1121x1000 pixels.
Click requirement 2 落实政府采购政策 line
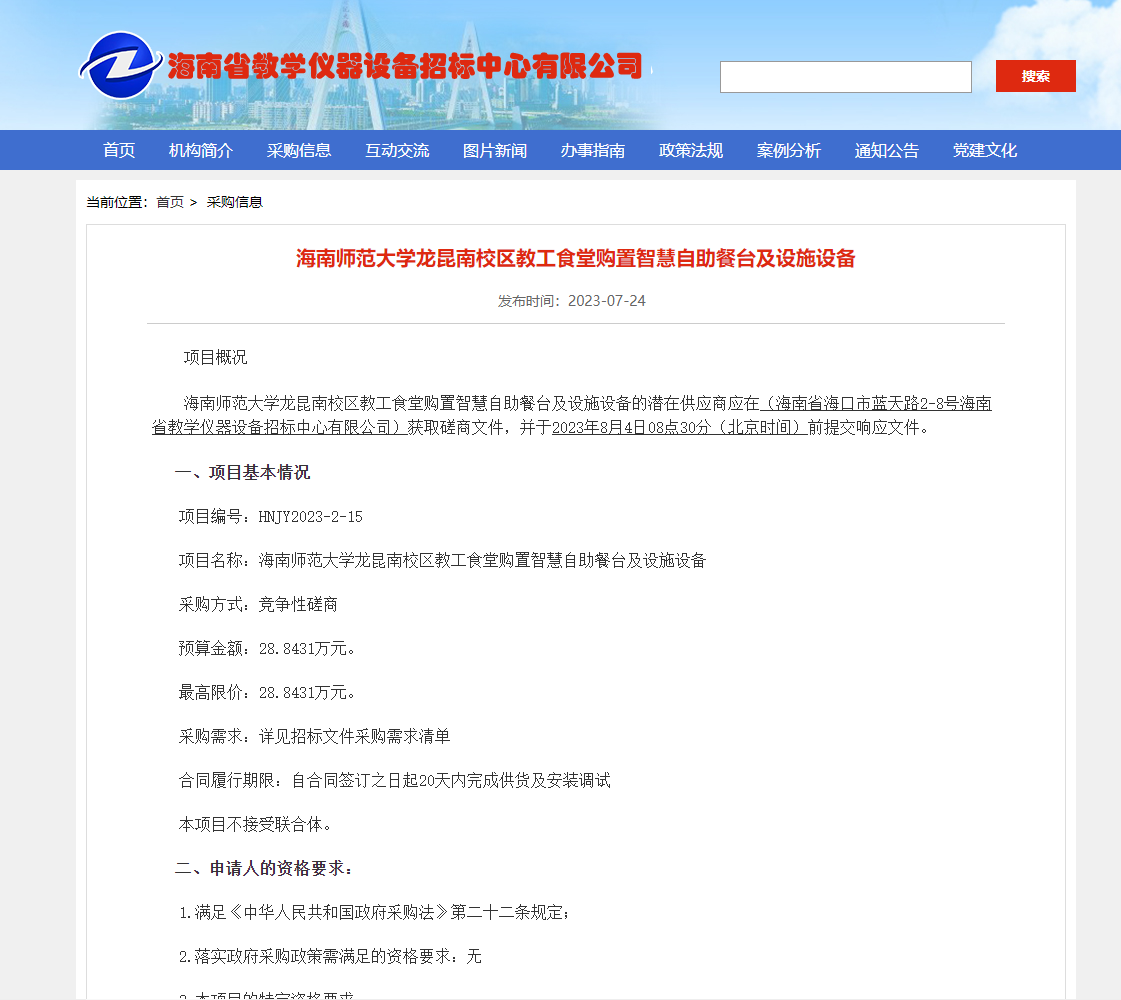click(330, 956)
